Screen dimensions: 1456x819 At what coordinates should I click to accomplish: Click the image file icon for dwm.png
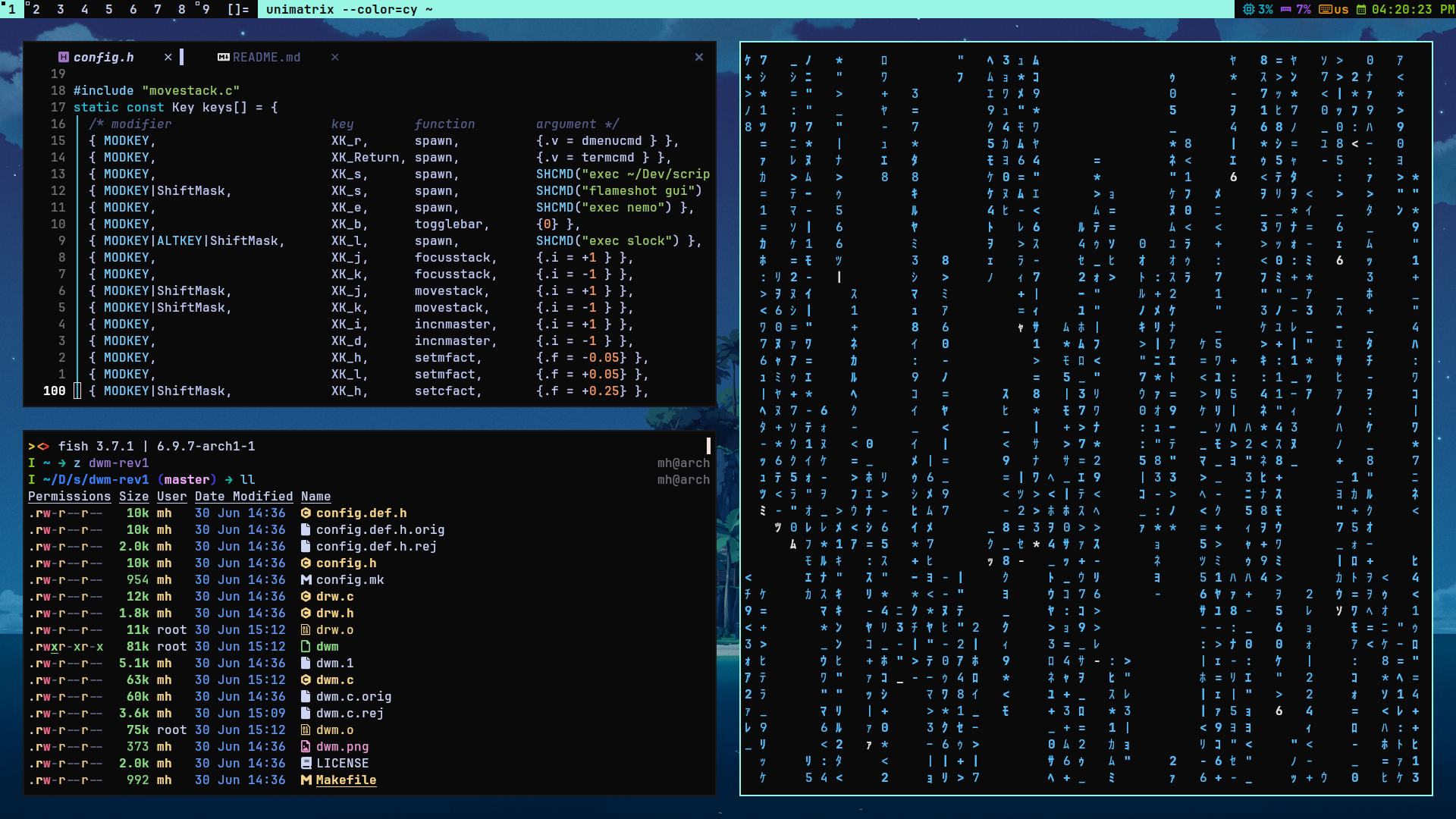[x=306, y=747]
